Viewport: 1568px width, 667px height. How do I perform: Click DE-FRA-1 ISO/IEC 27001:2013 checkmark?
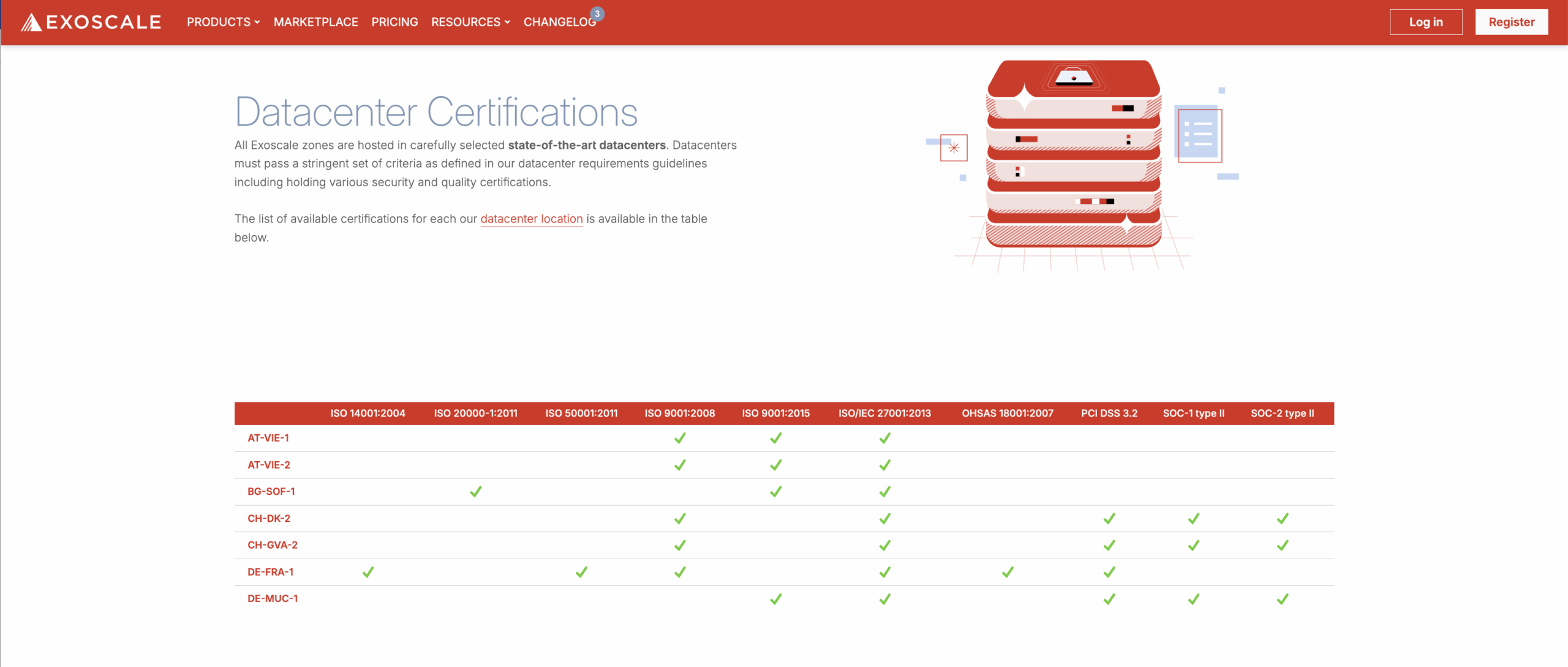[885, 572]
